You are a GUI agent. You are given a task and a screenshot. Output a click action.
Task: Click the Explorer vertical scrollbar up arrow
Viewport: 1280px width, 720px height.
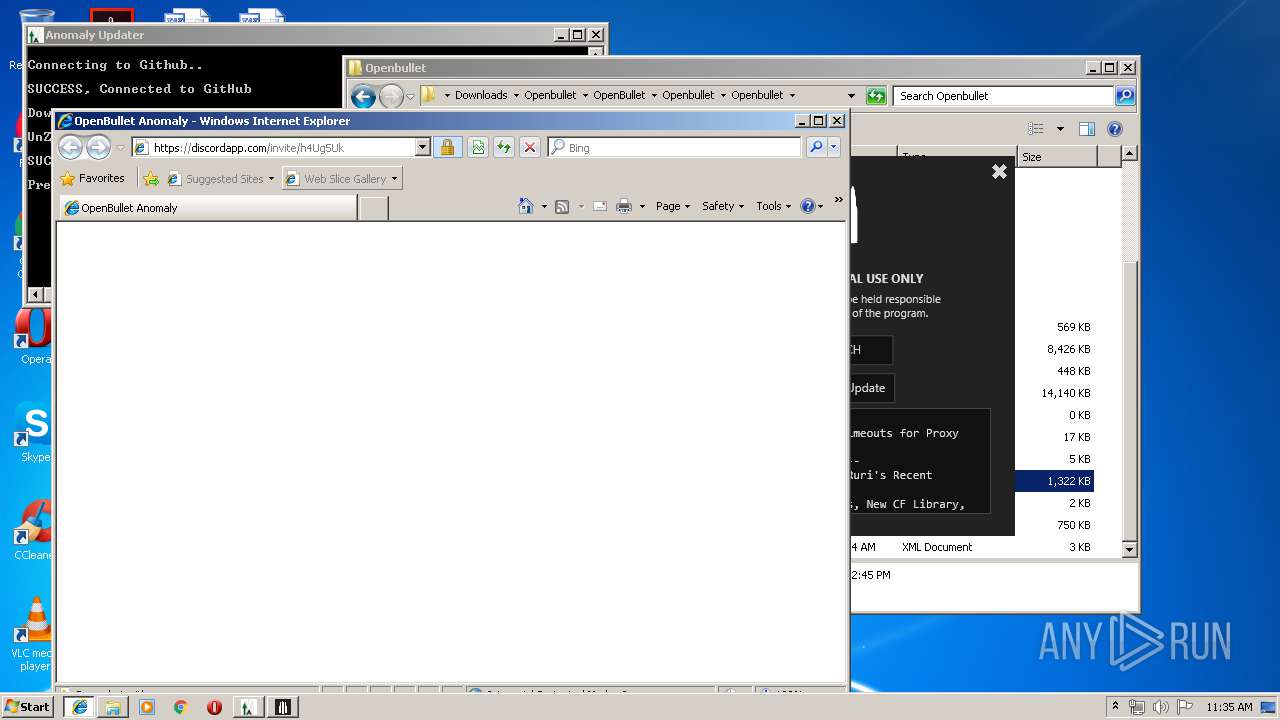pos(1129,153)
